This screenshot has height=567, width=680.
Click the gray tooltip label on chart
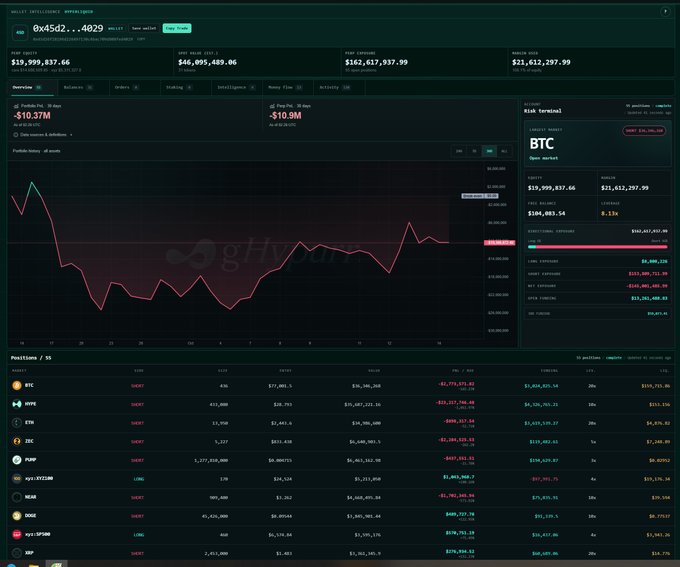[x=480, y=196]
